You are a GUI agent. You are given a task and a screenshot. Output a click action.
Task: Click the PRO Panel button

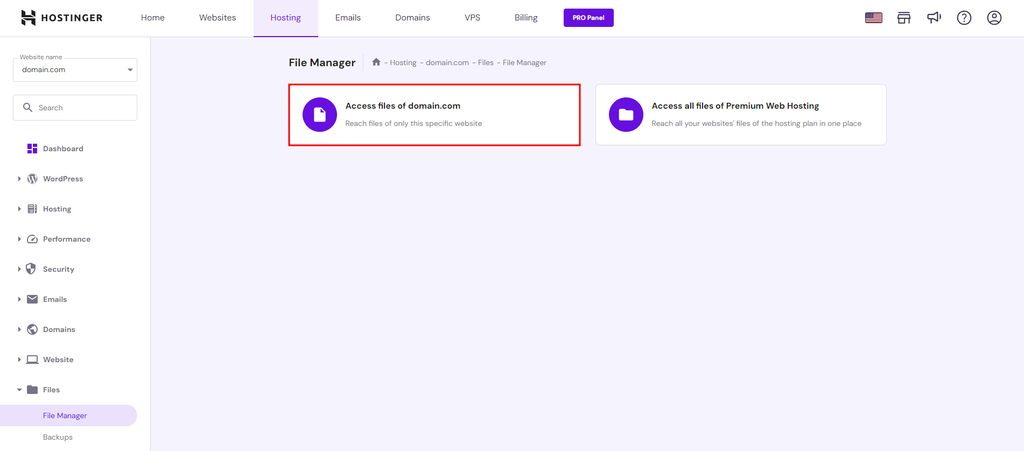coord(588,18)
